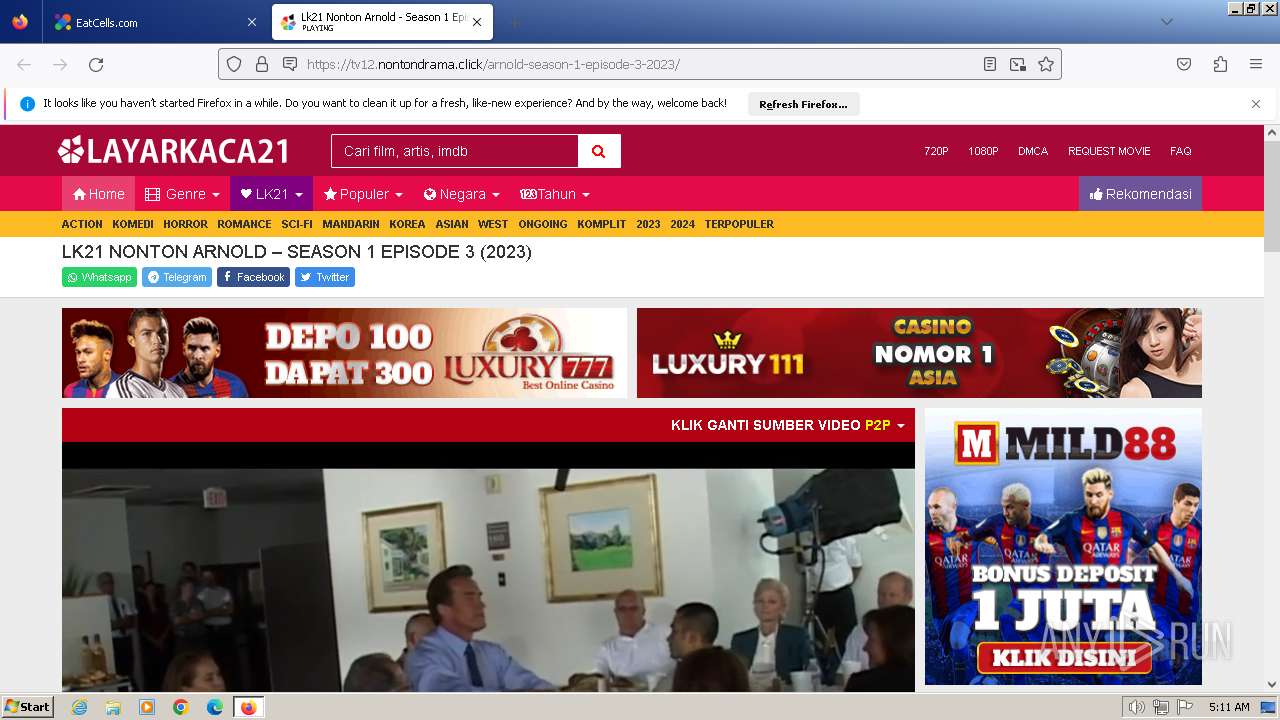Select the KOMEDI category
The width and height of the screenshot is (1280, 720).
[x=133, y=224]
